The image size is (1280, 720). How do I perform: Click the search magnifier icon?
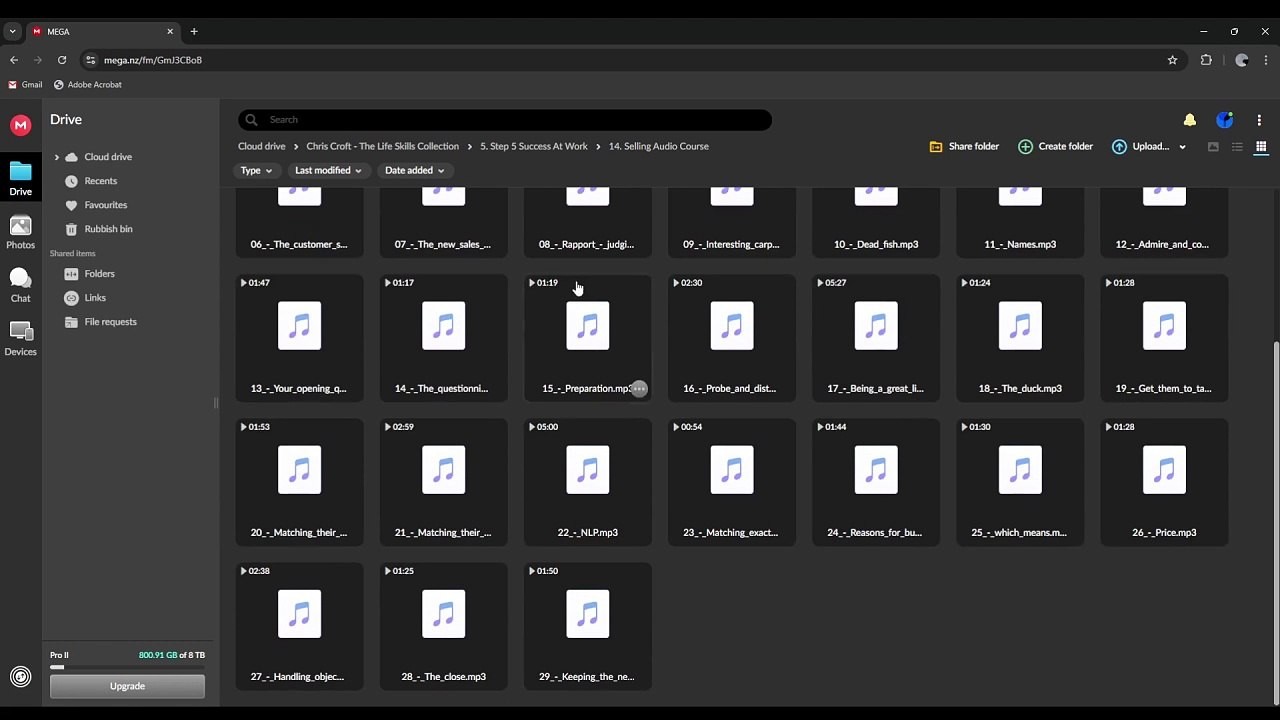pyautogui.click(x=251, y=120)
